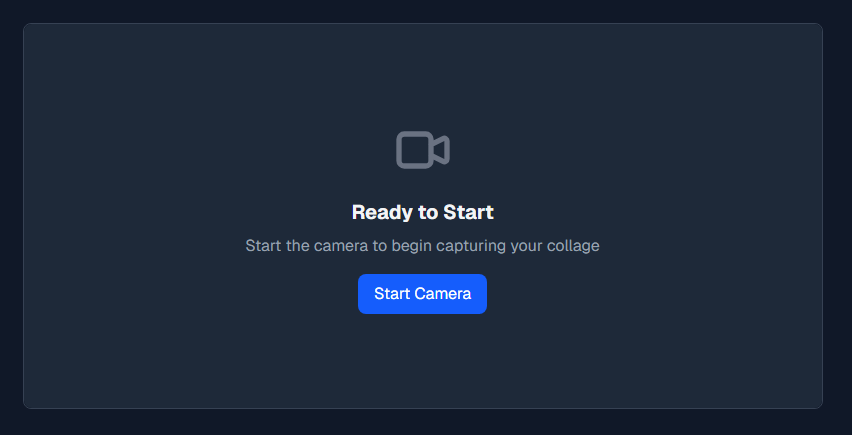Click the word "to" in the "Ready to Start" heading
This screenshot has height=435, width=852.
(x=429, y=212)
